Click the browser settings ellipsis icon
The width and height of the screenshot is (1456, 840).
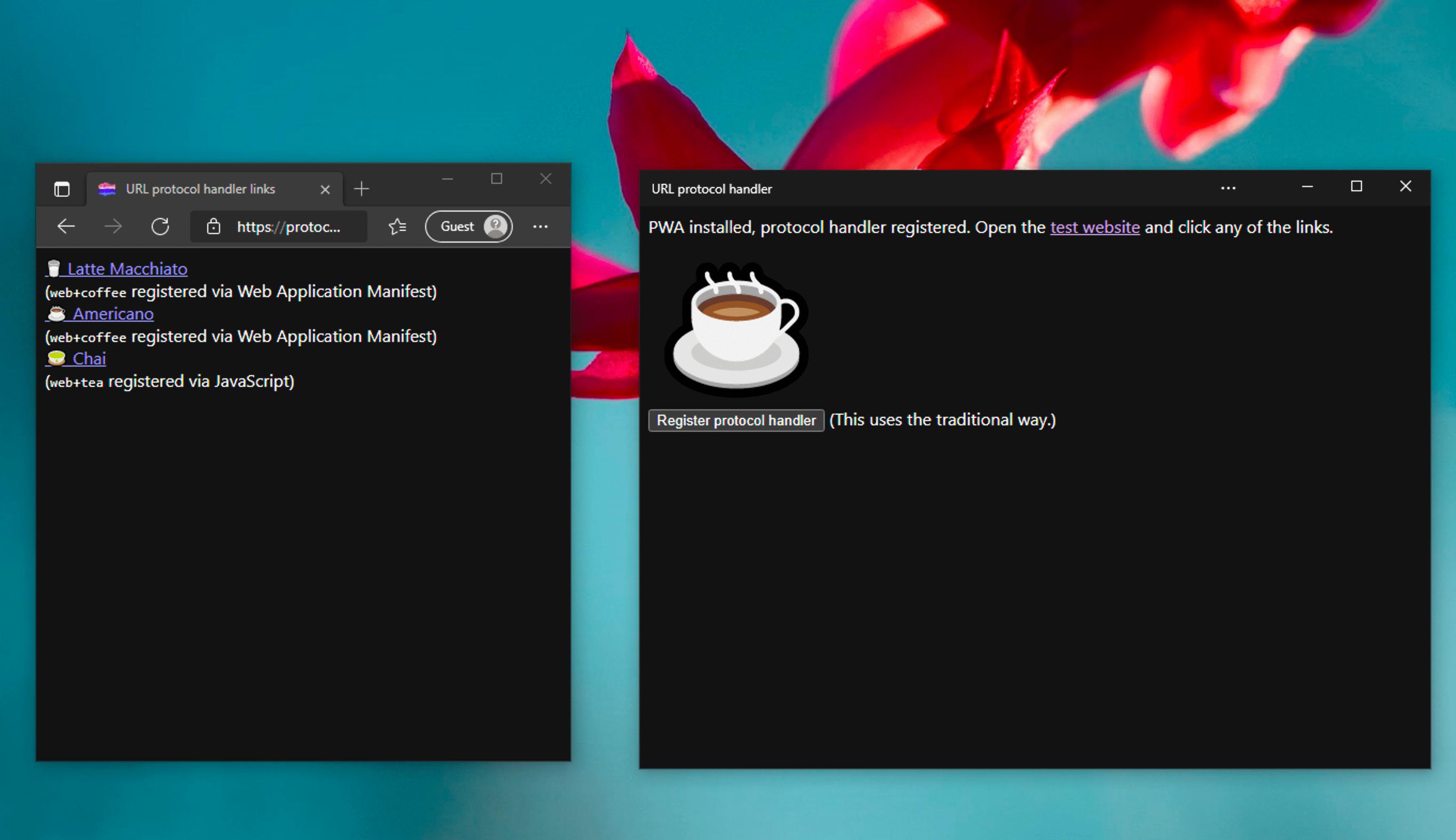[540, 225]
